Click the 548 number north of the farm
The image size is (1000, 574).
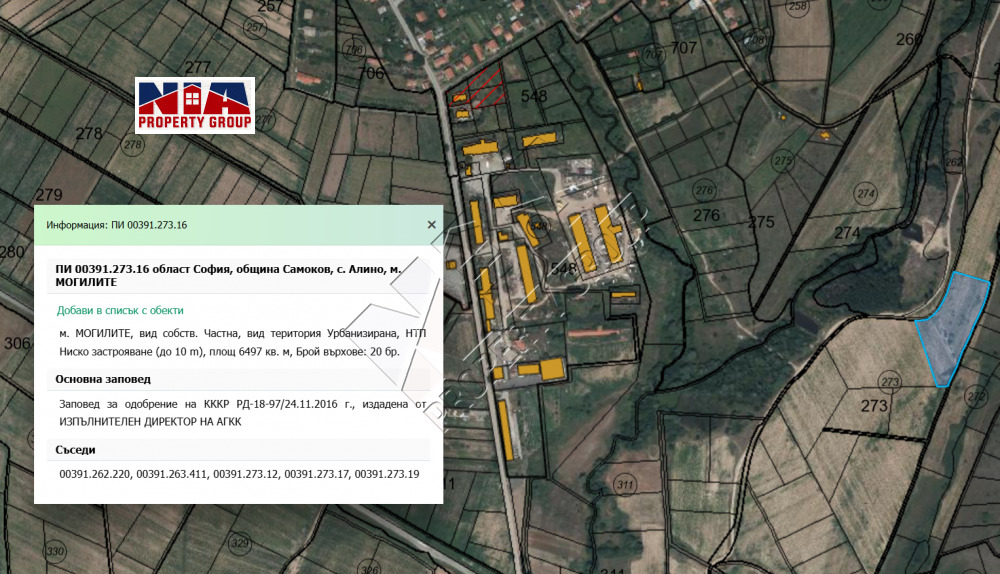tap(534, 96)
